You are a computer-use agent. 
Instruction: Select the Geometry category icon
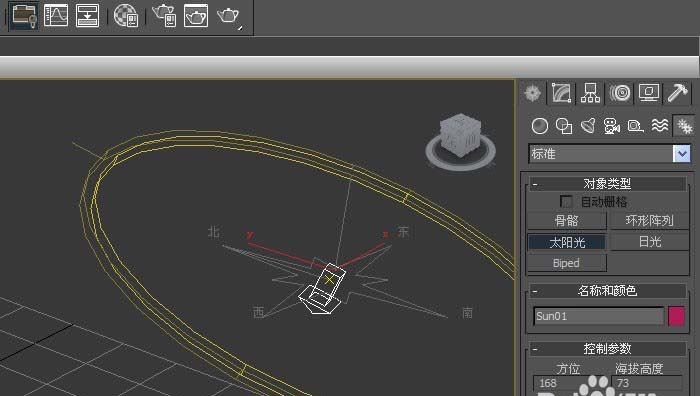click(x=540, y=126)
